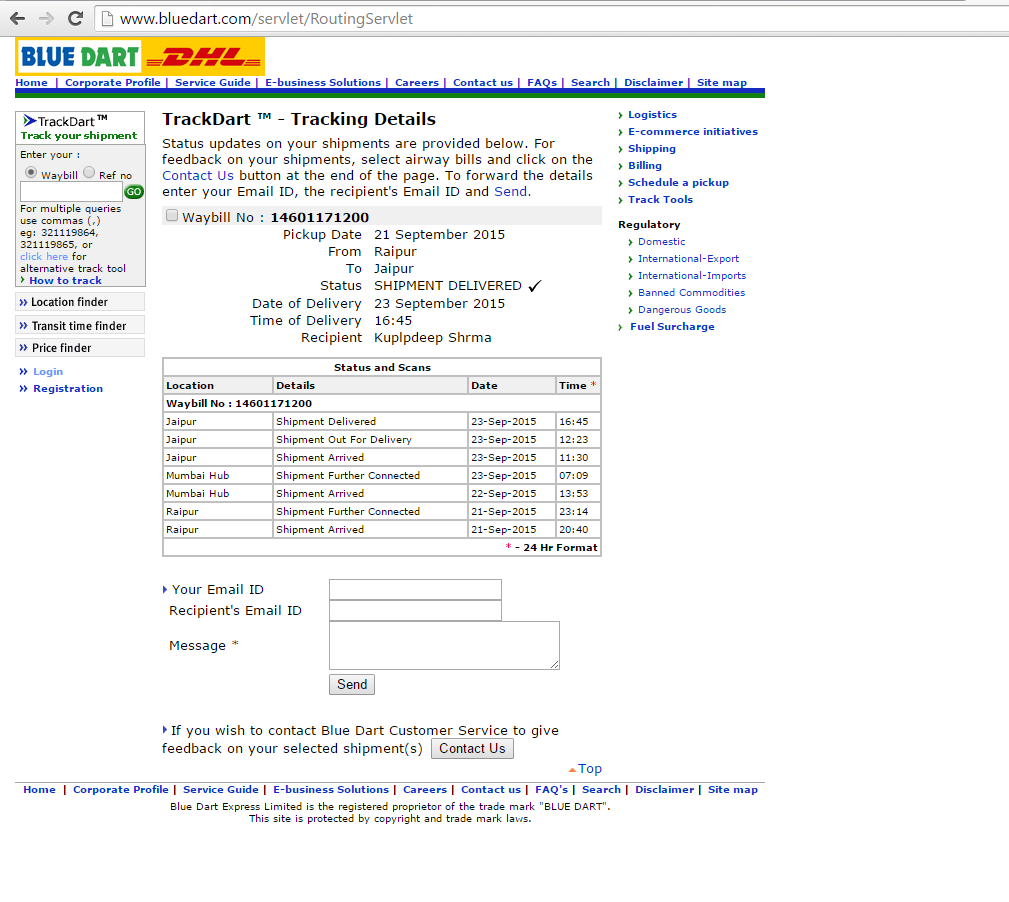
Task: Open Location finder
Action: pos(80,302)
